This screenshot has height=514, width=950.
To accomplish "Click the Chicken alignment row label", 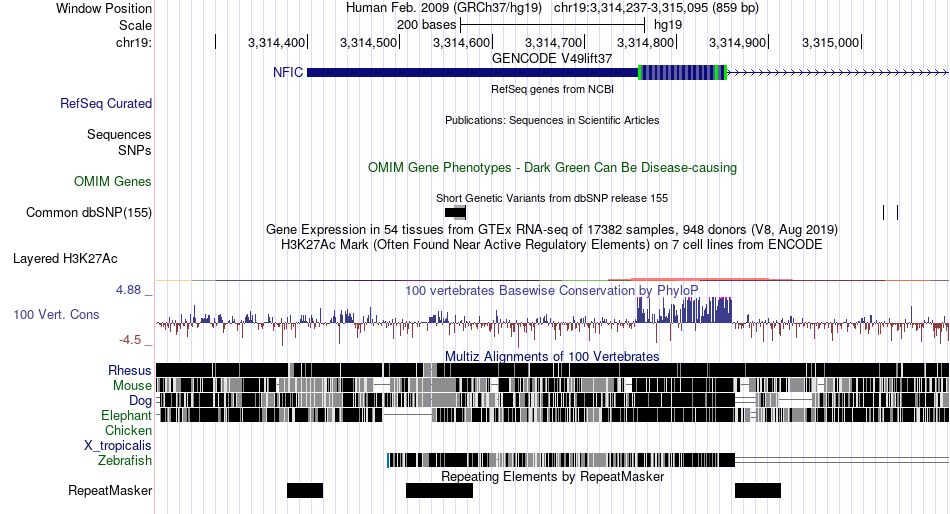I will pos(128,430).
